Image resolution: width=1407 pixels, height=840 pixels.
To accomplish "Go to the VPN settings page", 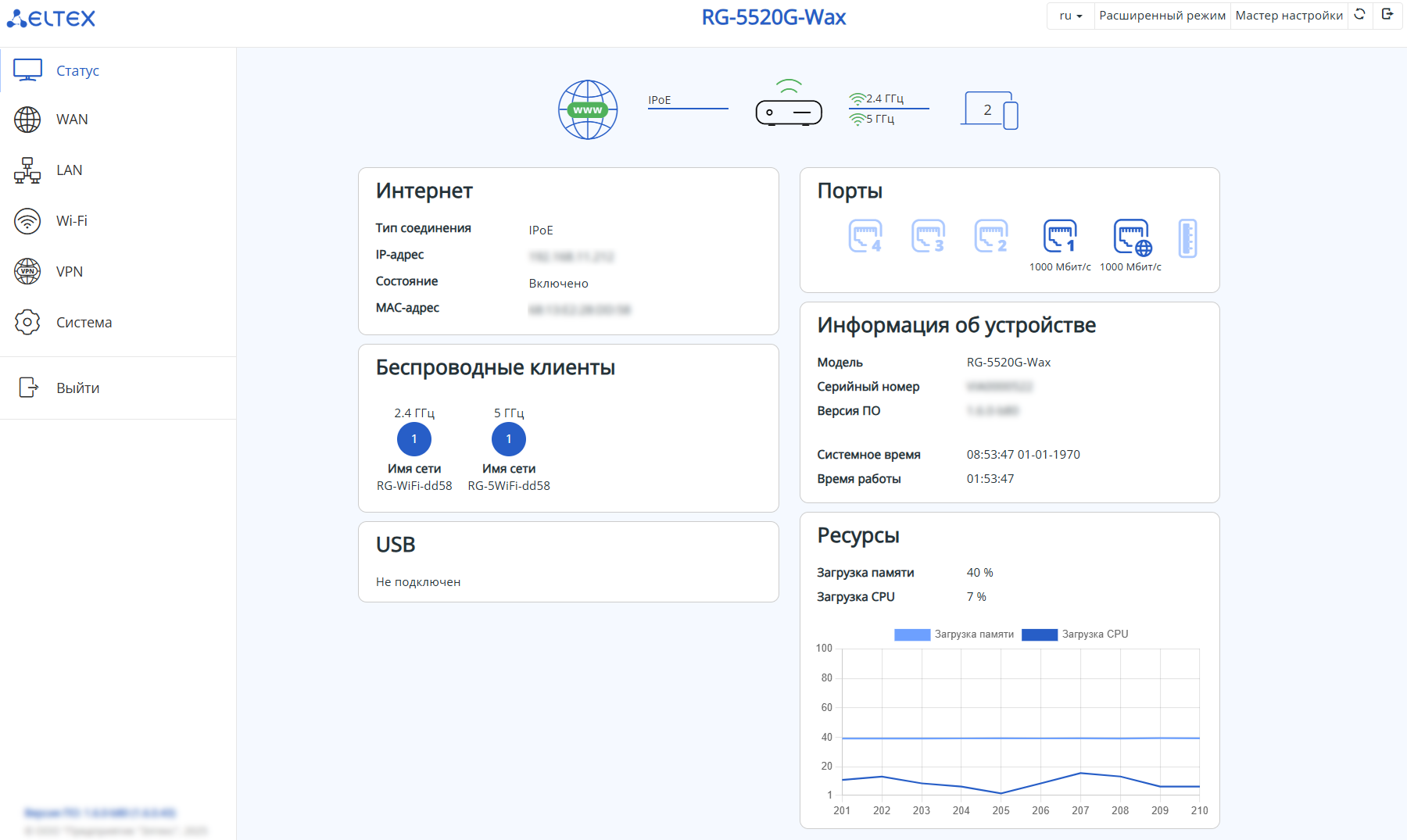I will 70,272.
